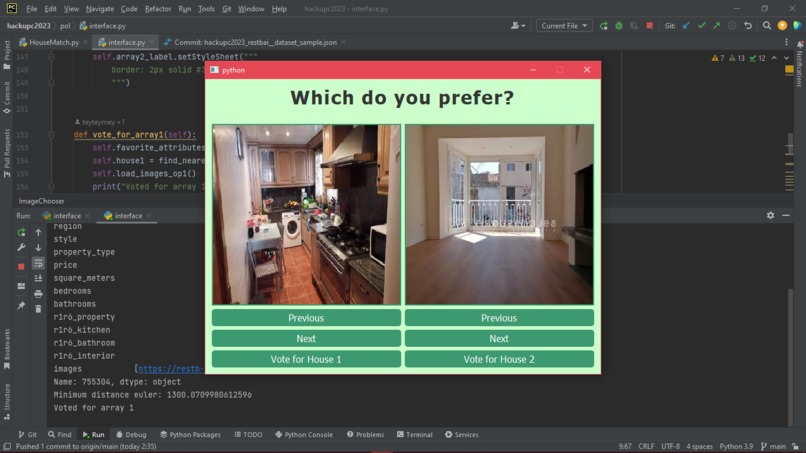Show next image for House 1
Image resolution: width=806 pixels, height=453 pixels.
306,338
